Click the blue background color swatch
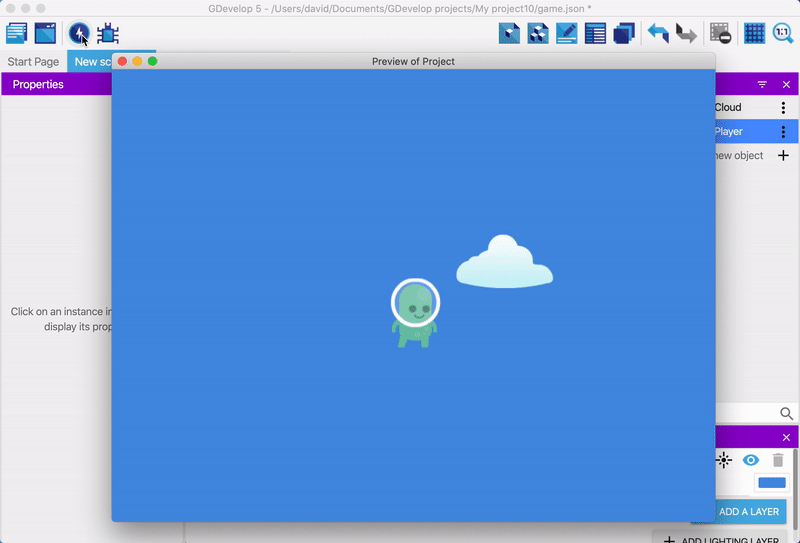Viewport: 800px width, 543px height. coord(771,483)
